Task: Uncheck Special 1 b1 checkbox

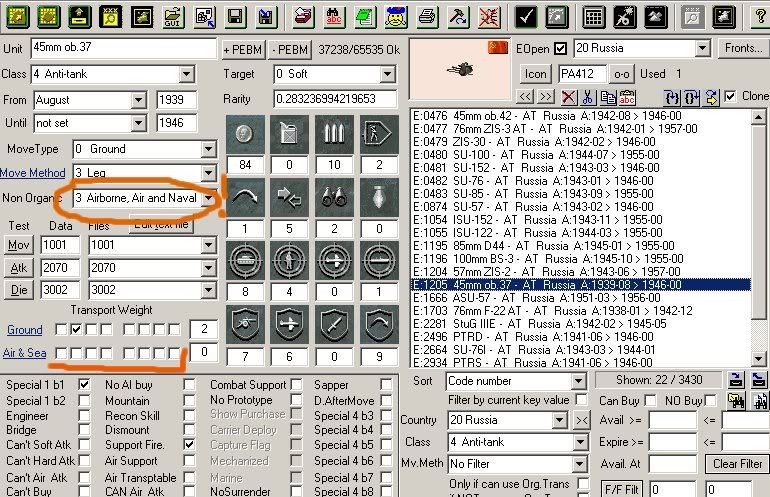Action: (x=84, y=384)
